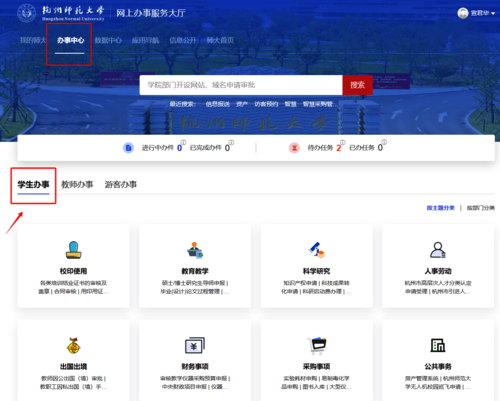The height and width of the screenshot is (401, 500).
Task: Open the 出国出境 medal icon
Action: pyautogui.click(x=73, y=345)
